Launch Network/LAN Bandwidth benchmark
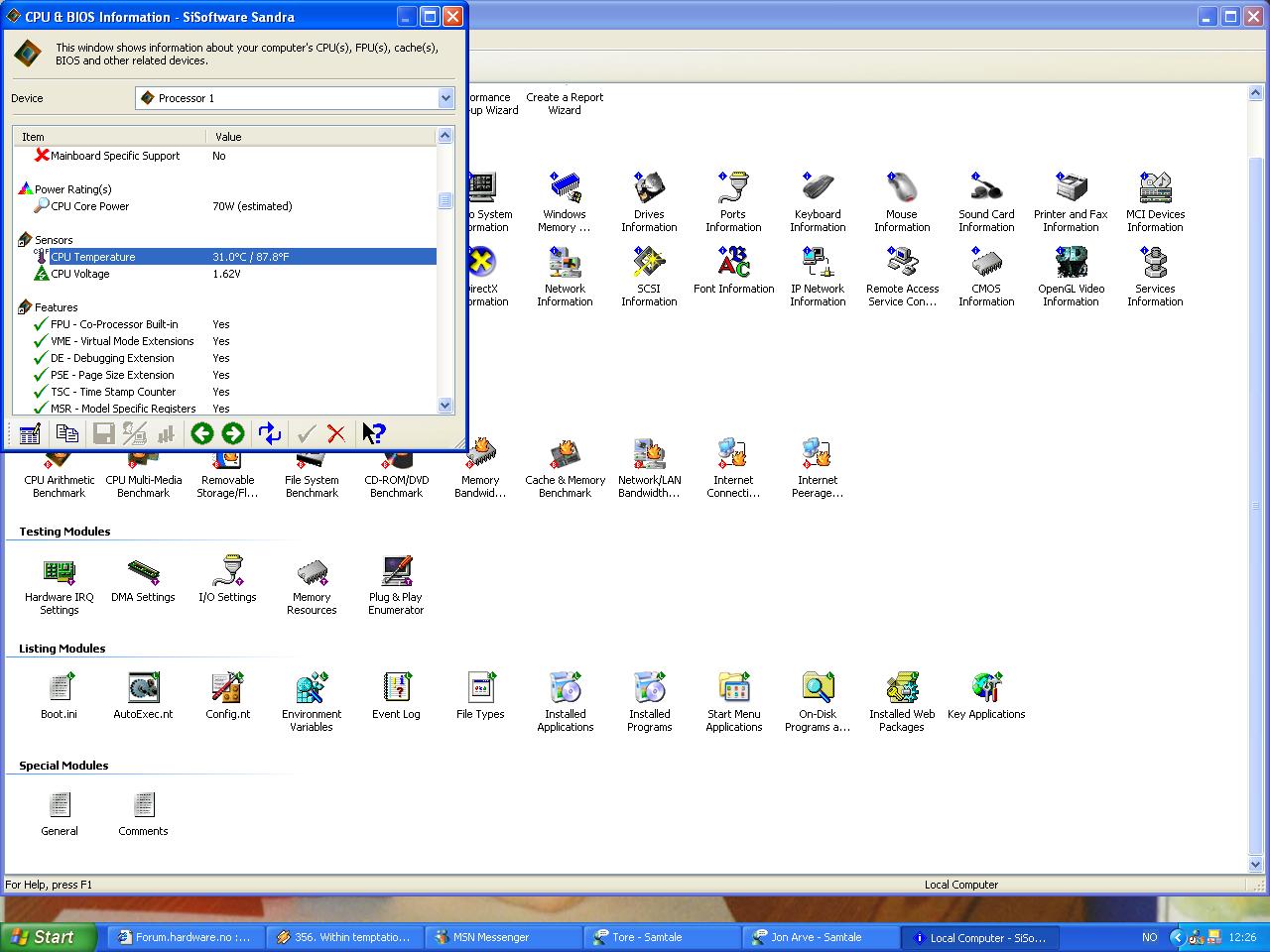This screenshot has height=952, width=1270. 649,468
